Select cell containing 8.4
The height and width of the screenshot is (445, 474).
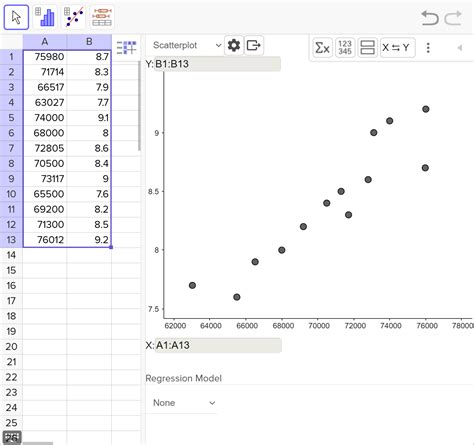[x=89, y=163]
